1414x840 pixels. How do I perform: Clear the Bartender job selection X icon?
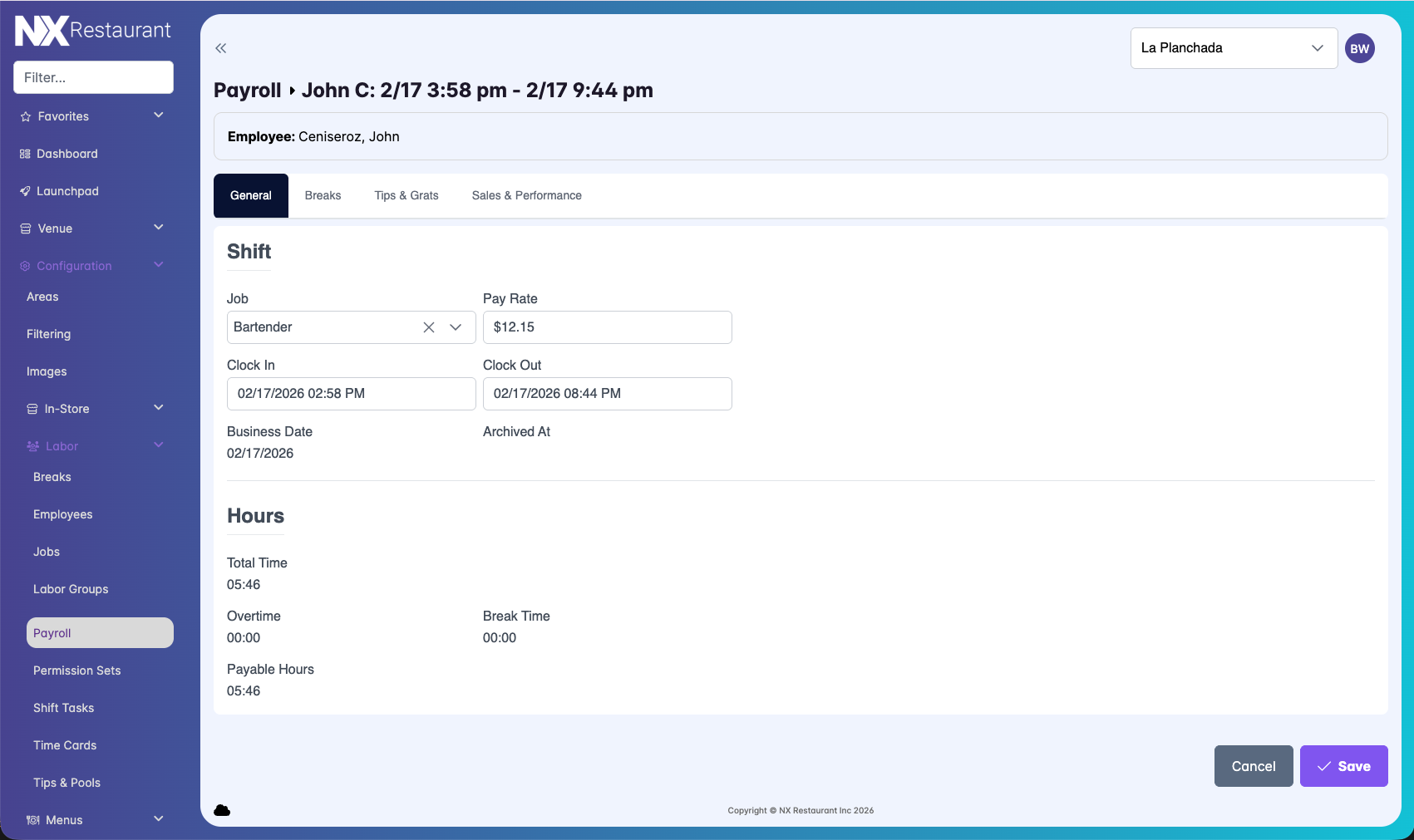click(x=429, y=327)
